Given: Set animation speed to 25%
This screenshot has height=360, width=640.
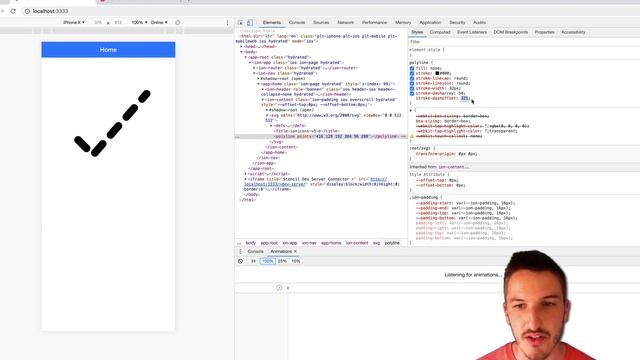Looking at the screenshot, I should [282, 261].
